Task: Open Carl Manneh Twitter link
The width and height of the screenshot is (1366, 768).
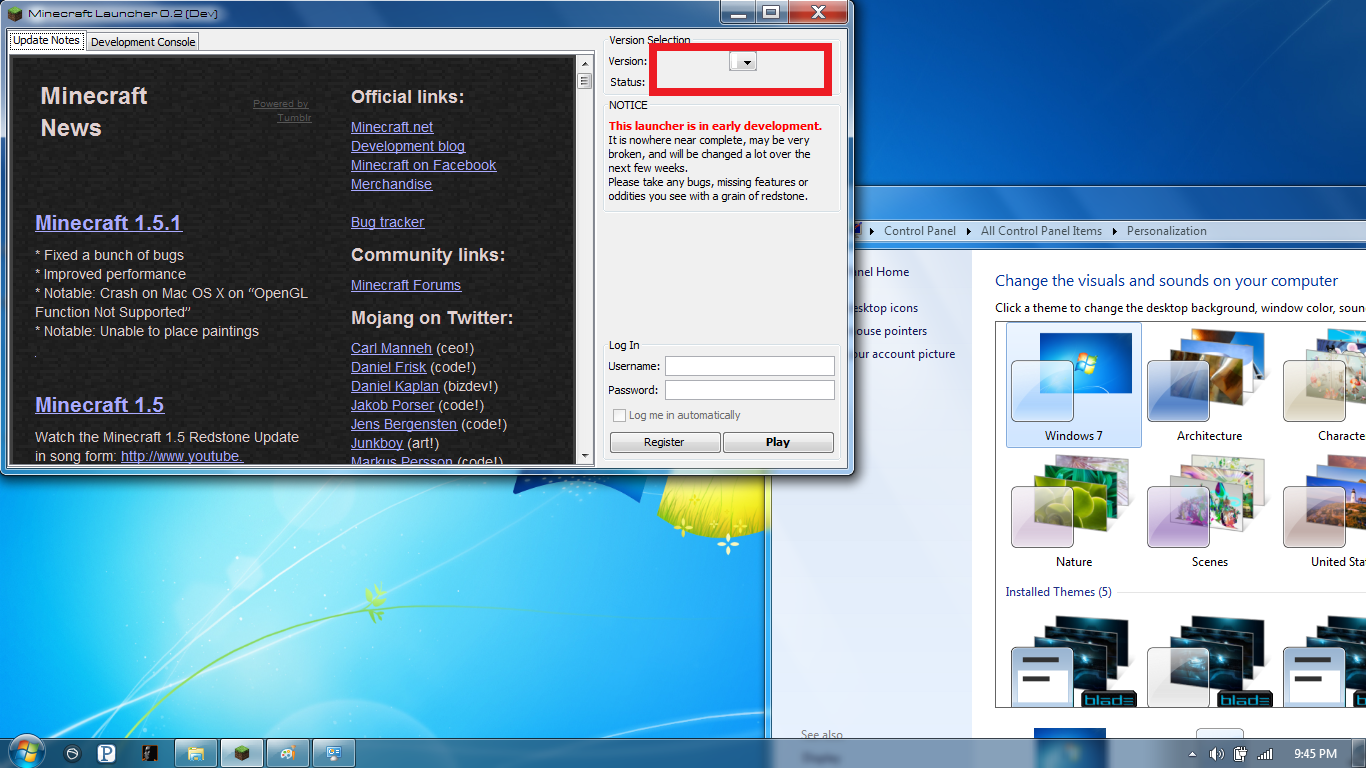Action: coord(391,348)
